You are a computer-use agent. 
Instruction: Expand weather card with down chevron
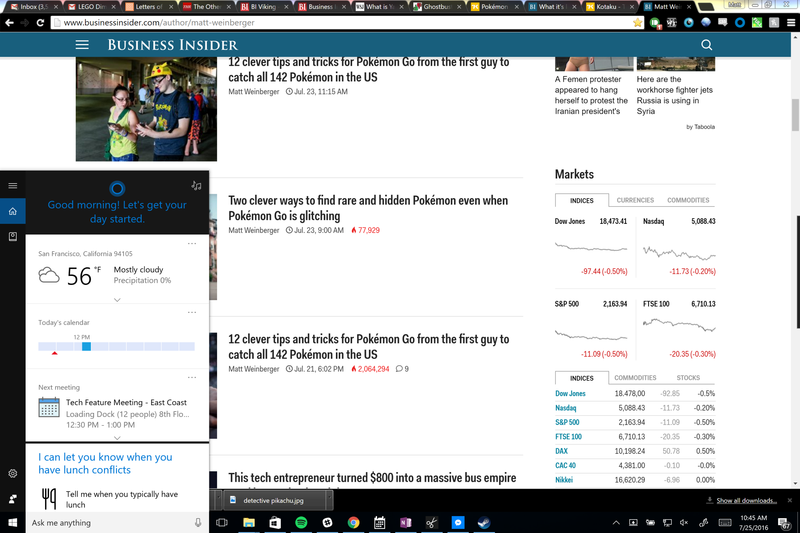(117, 300)
